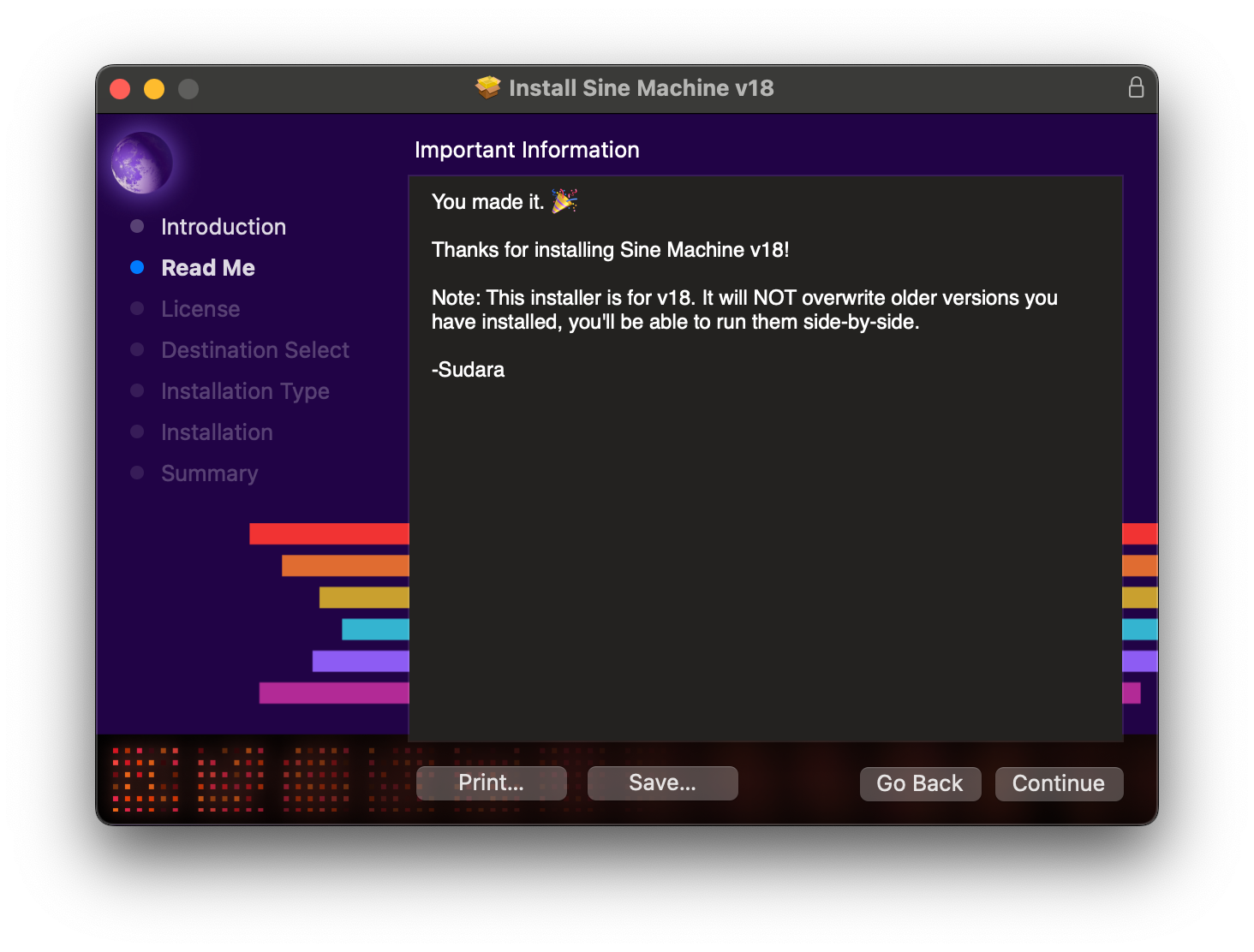Click the red progress bar graphic
The height and width of the screenshot is (952, 1254).
pyautogui.click(x=329, y=533)
